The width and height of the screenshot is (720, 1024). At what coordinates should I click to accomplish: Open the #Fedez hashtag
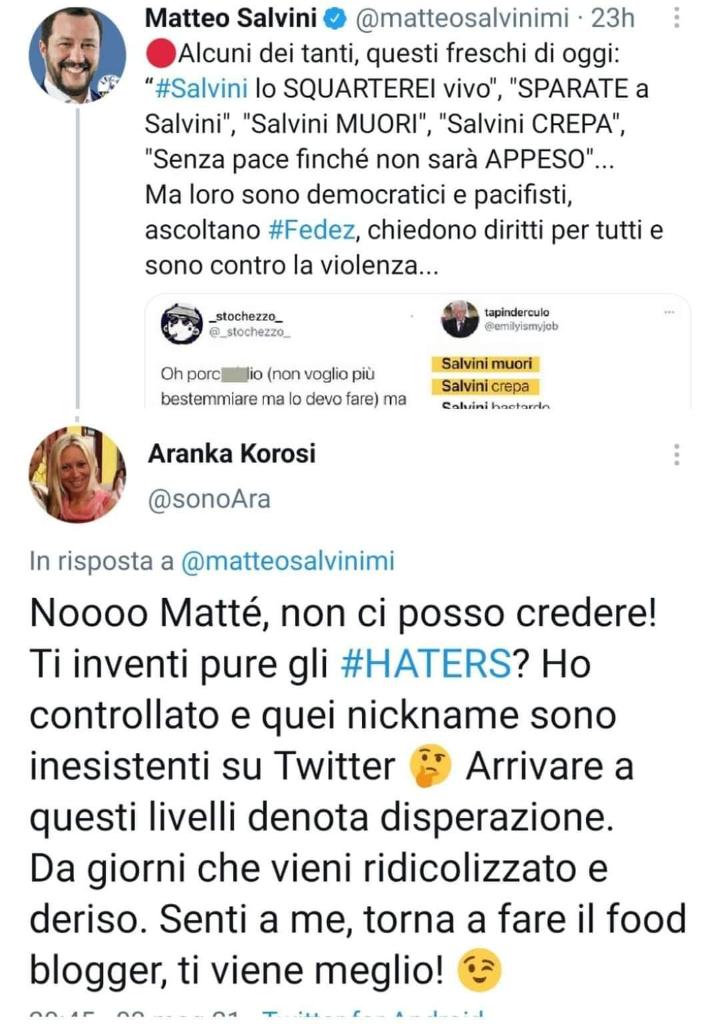point(312,229)
